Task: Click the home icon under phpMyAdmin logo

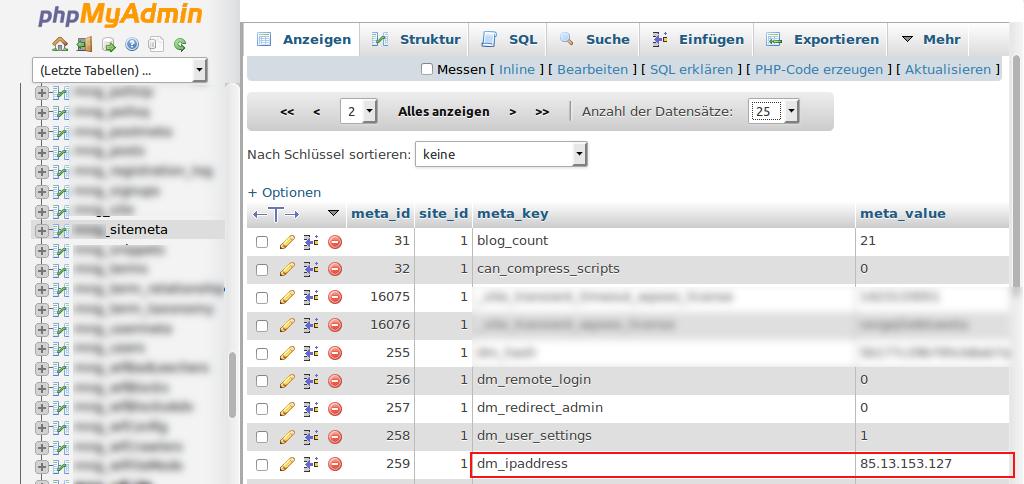Action: click(59, 44)
